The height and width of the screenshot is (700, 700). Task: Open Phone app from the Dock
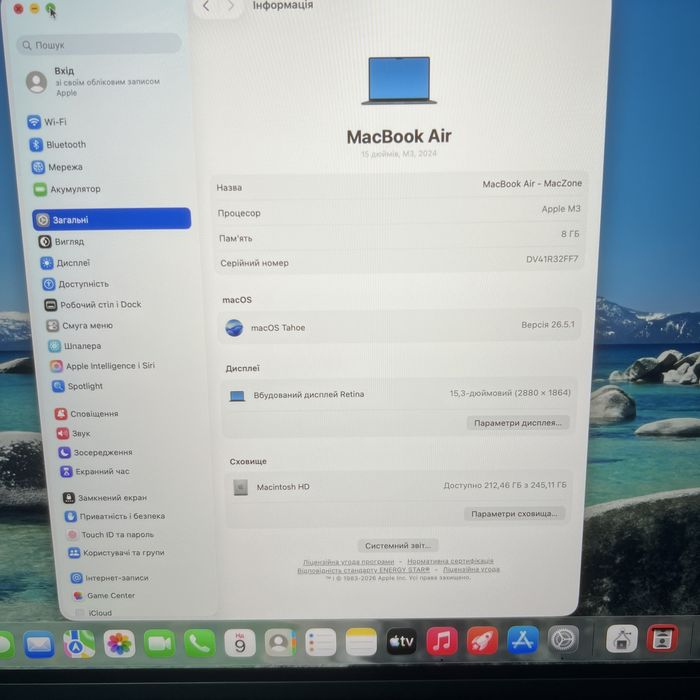200,643
